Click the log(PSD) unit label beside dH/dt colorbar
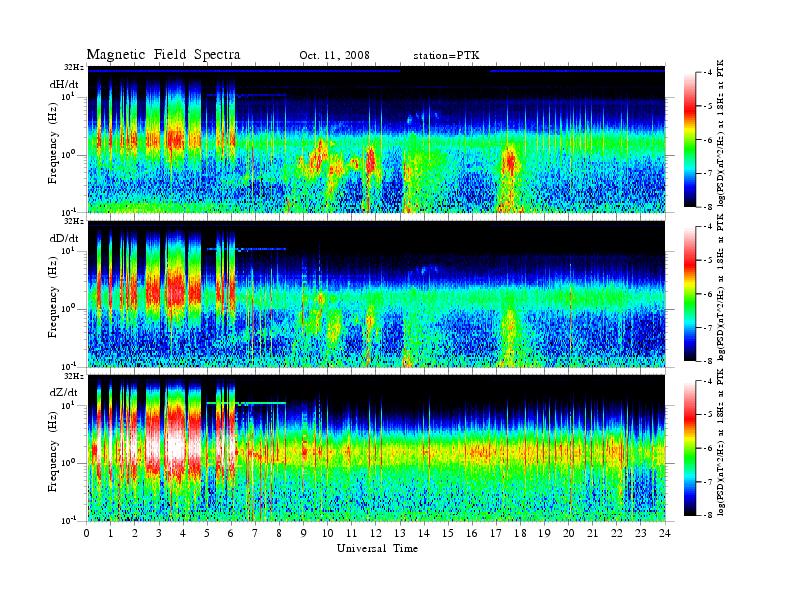This screenshot has width=792, height=612. 720,133
